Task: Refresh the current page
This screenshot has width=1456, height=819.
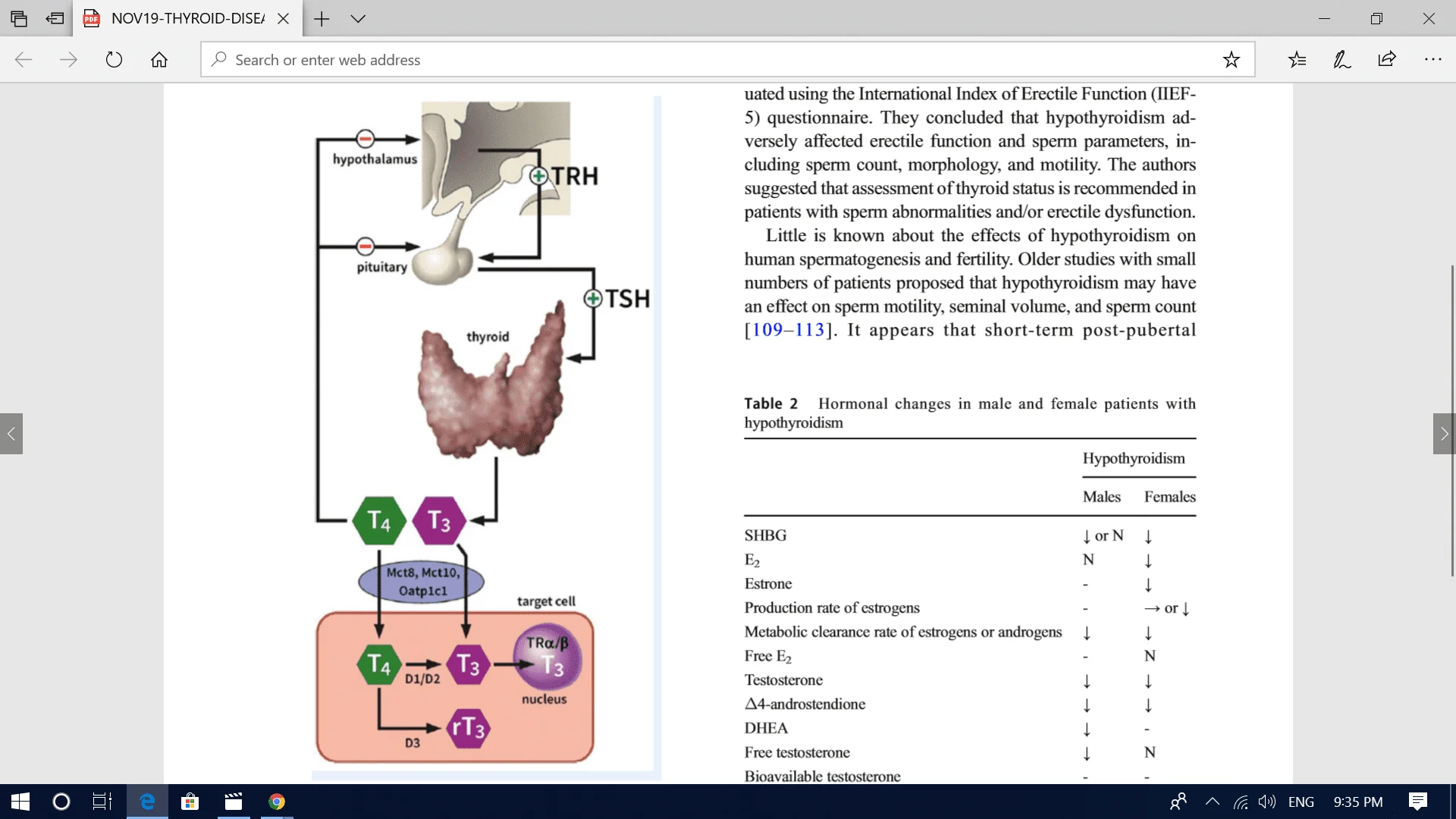Action: [x=114, y=59]
